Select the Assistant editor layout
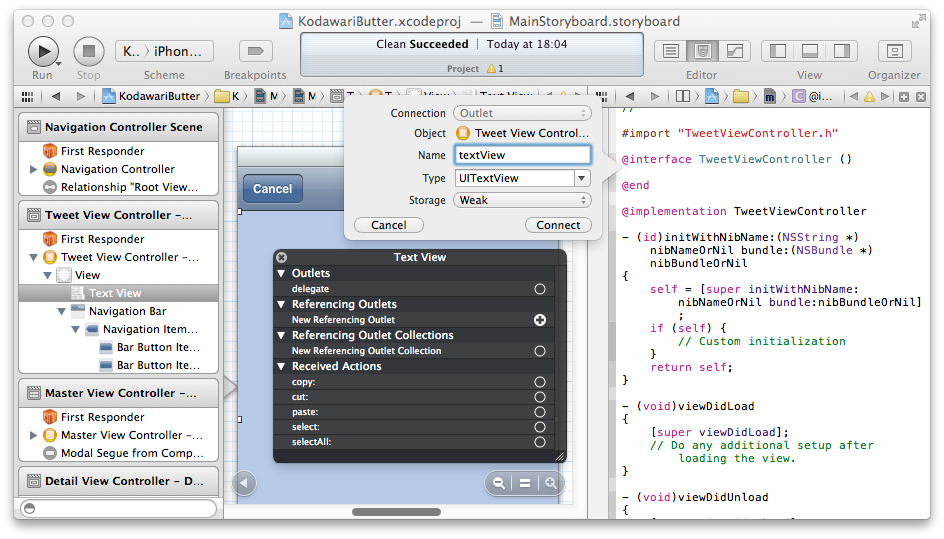 coord(702,51)
